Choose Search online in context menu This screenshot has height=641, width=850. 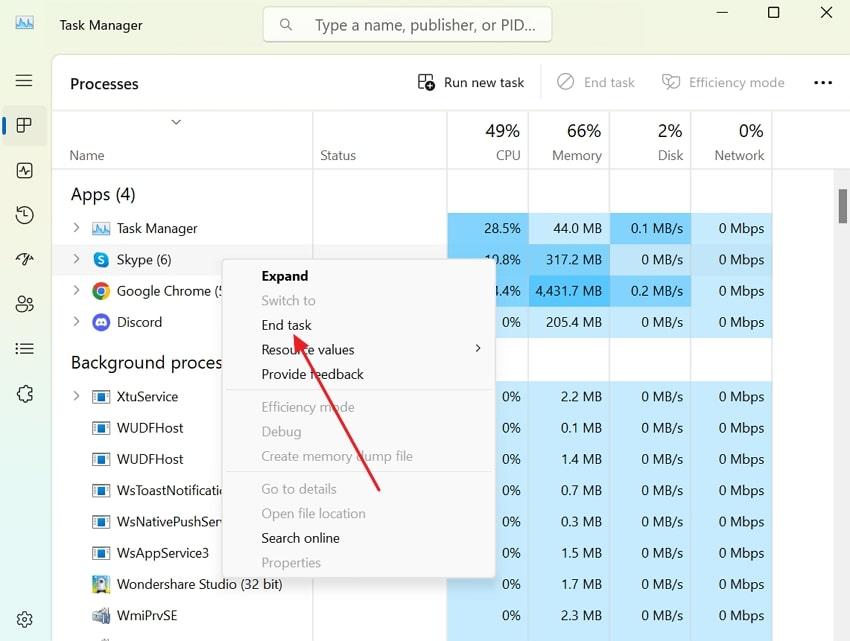click(300, 538)
